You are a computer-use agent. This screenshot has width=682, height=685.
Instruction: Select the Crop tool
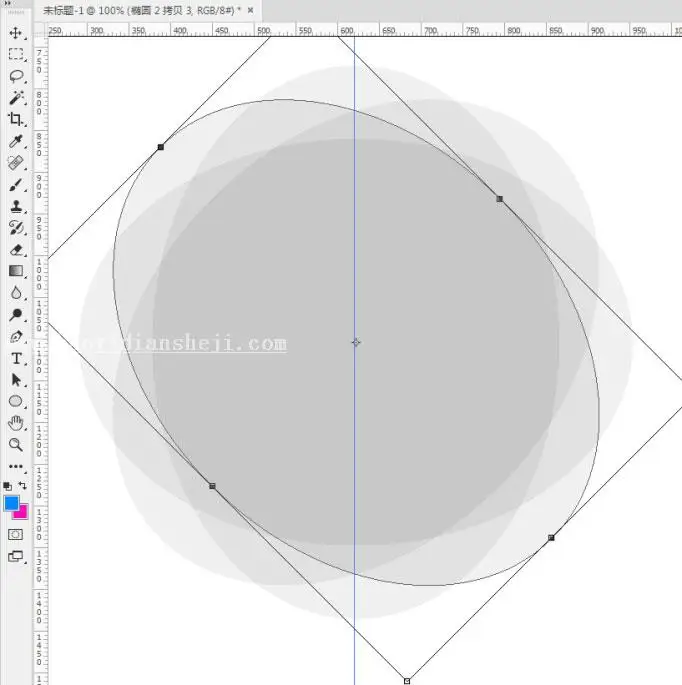16,119
